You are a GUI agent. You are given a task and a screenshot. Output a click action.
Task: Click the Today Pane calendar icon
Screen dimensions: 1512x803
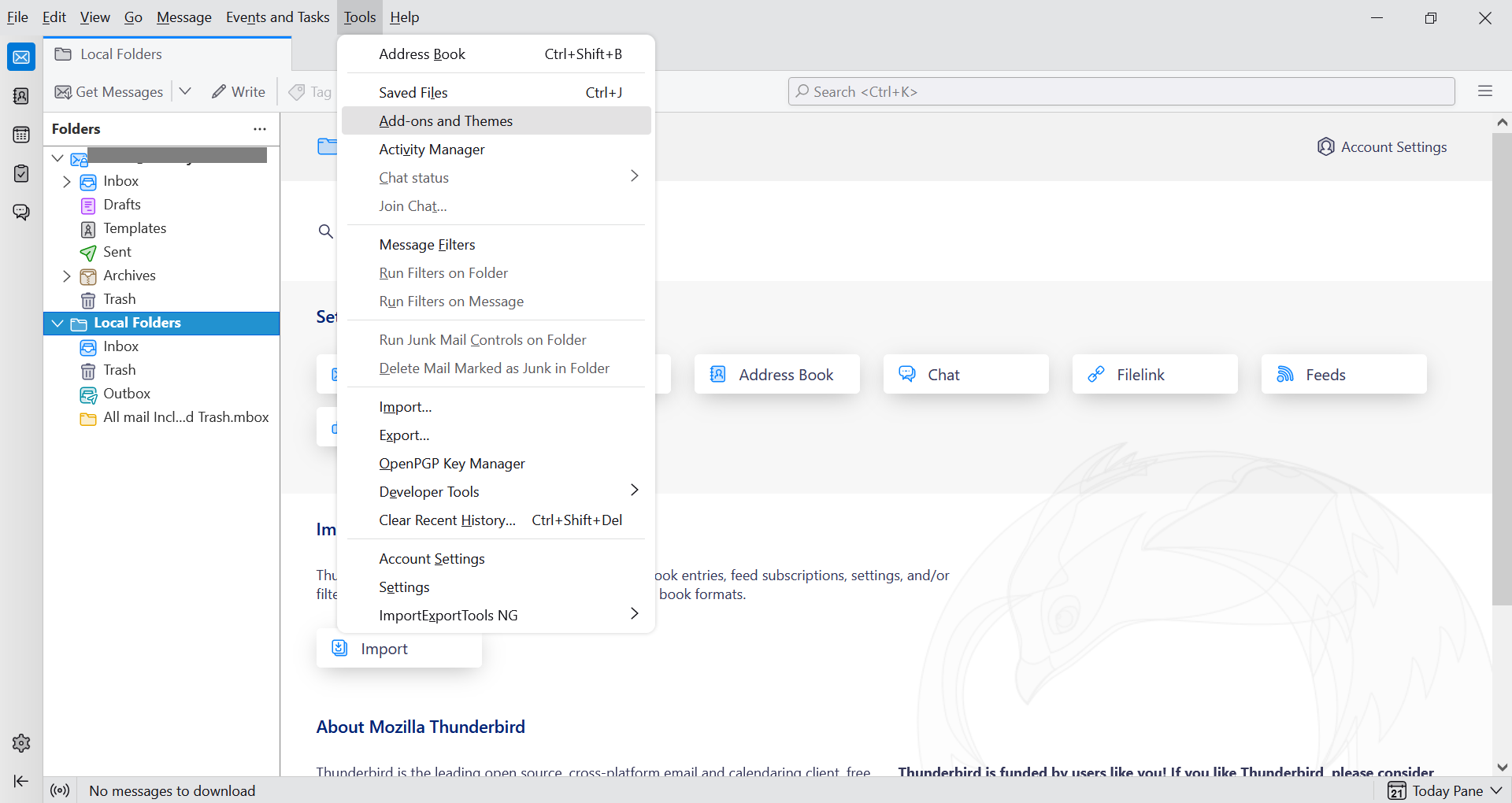[1397, 790]
